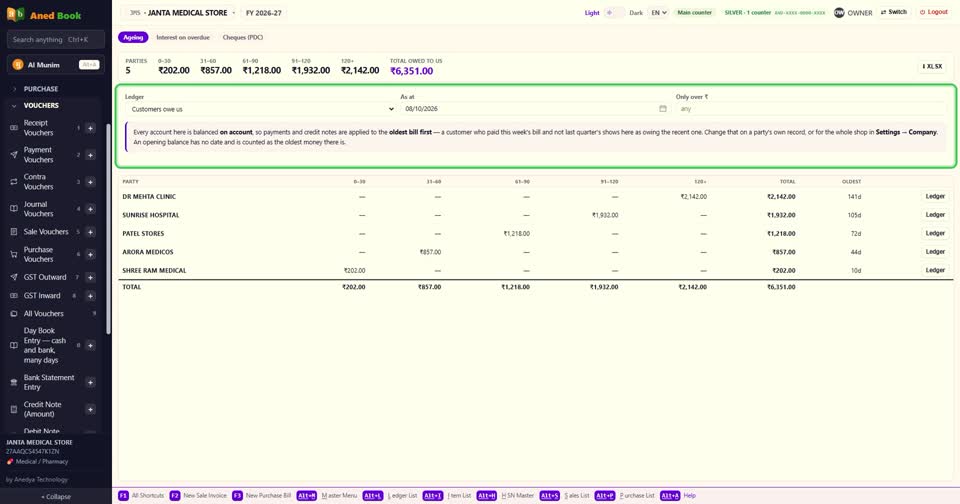Add a new Receipt Voucher with plus
The height and width of the screenshot is (504, 960).
coord(90,128)
